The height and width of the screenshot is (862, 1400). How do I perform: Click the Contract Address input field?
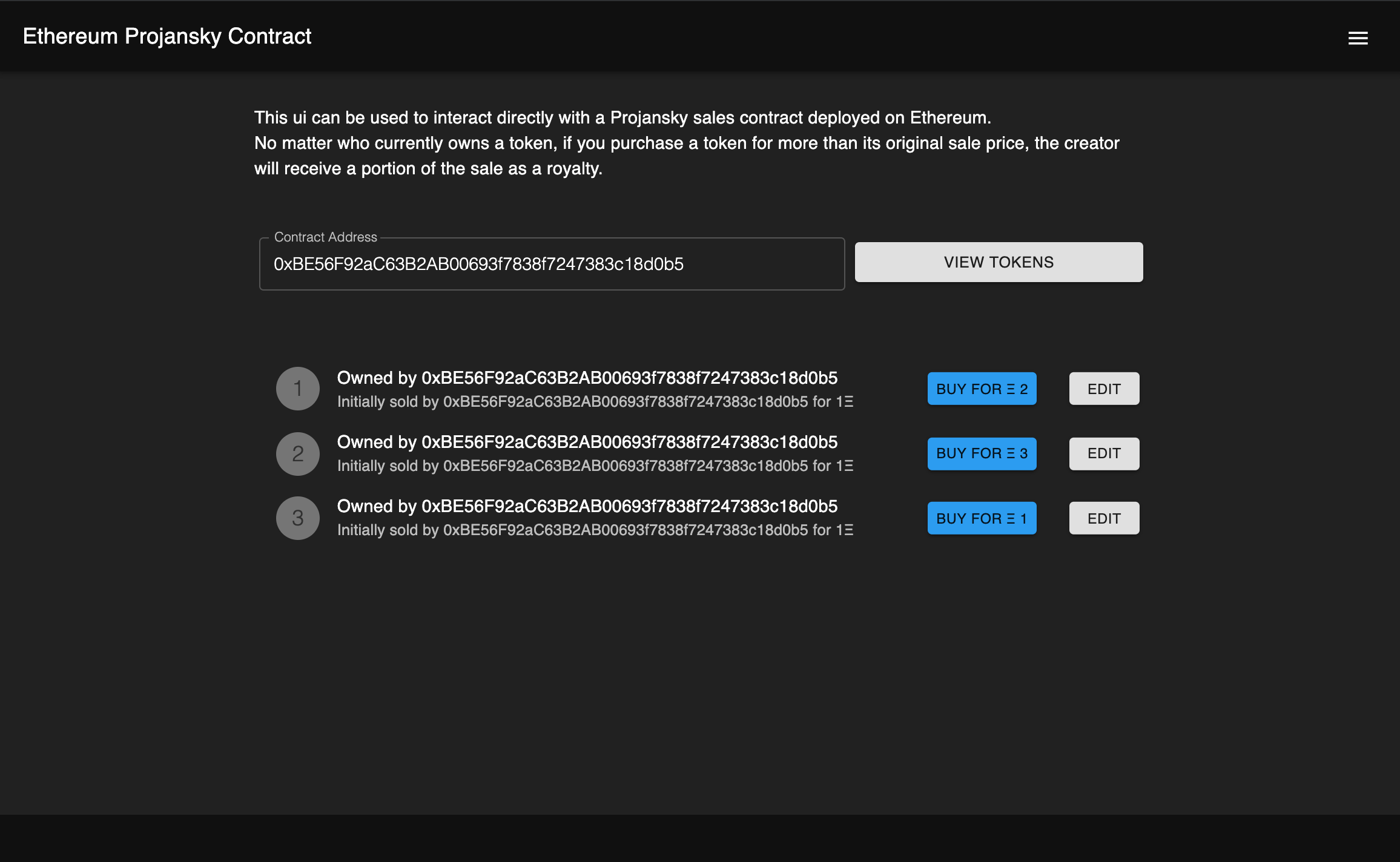click(x=551, y=264)
